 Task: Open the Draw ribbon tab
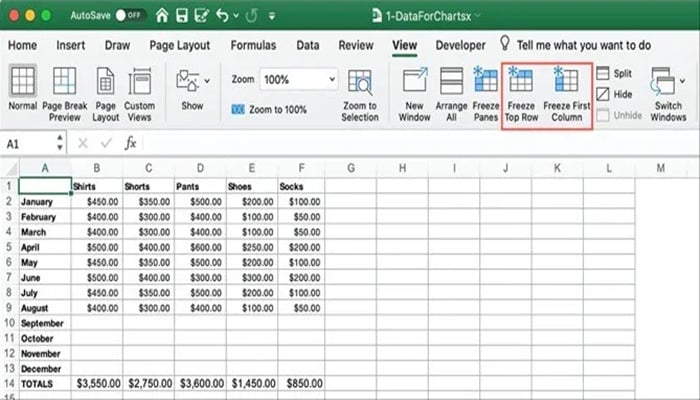pyautogui.click(x=117, y=45)
